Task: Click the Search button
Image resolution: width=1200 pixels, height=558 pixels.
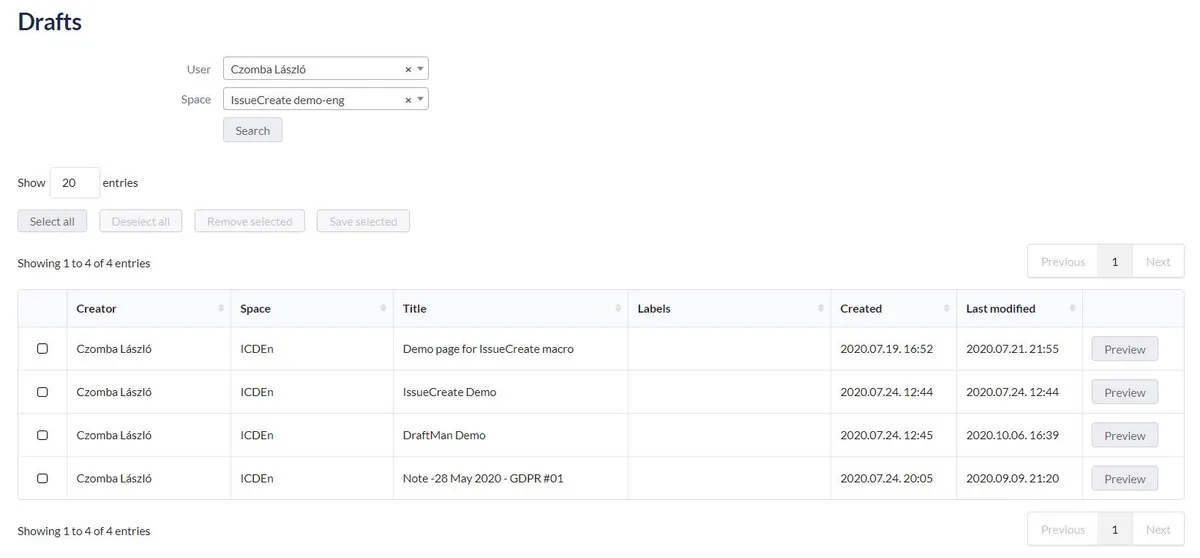Action: coord(253,130)
